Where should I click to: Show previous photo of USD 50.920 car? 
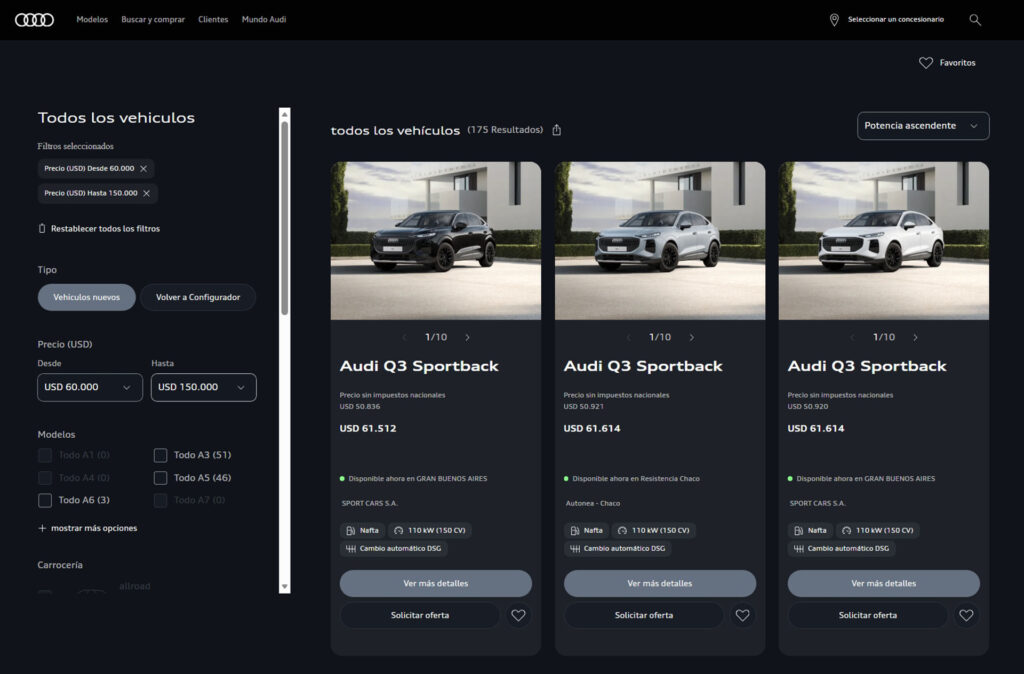(852, 338)
